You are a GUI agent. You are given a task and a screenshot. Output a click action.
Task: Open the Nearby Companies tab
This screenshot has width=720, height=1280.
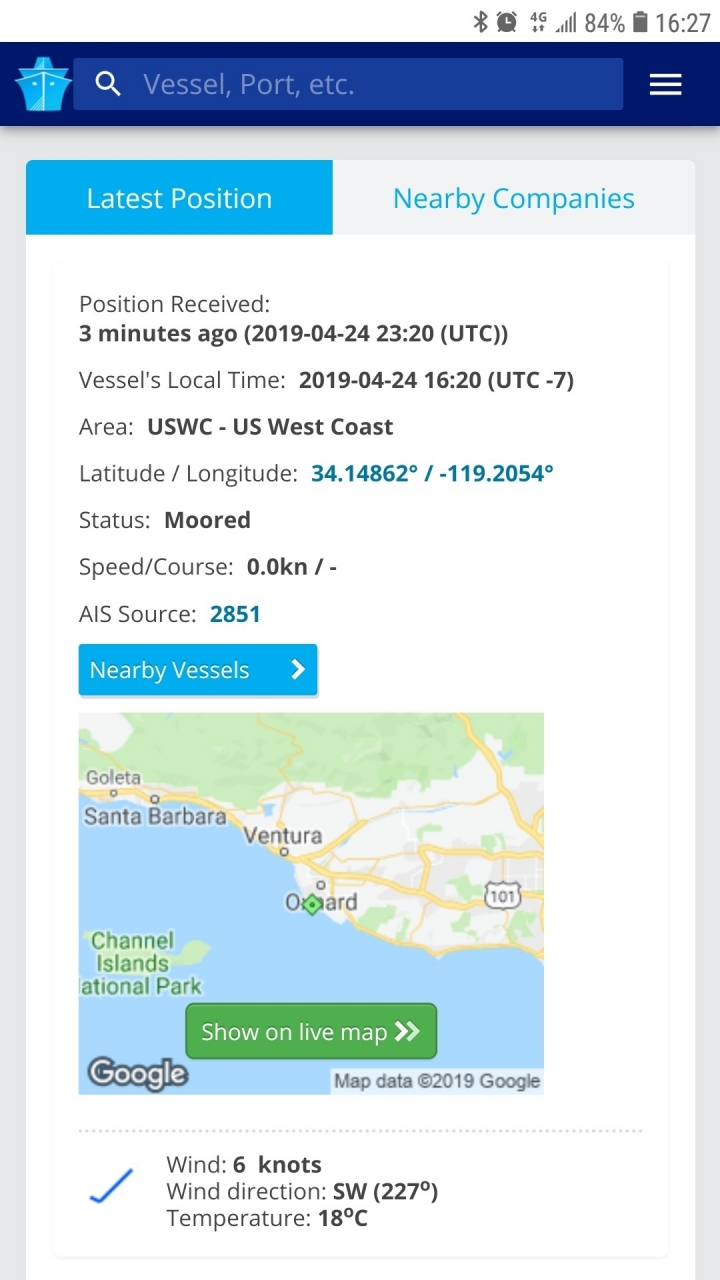[513, 198]
